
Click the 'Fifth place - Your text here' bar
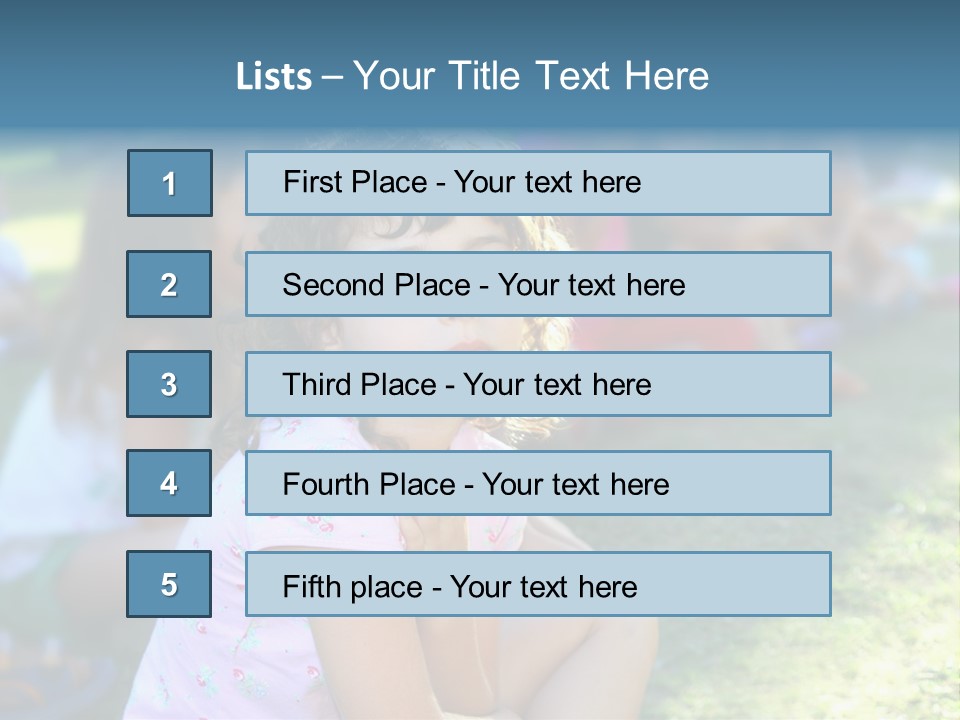[538, 584]
